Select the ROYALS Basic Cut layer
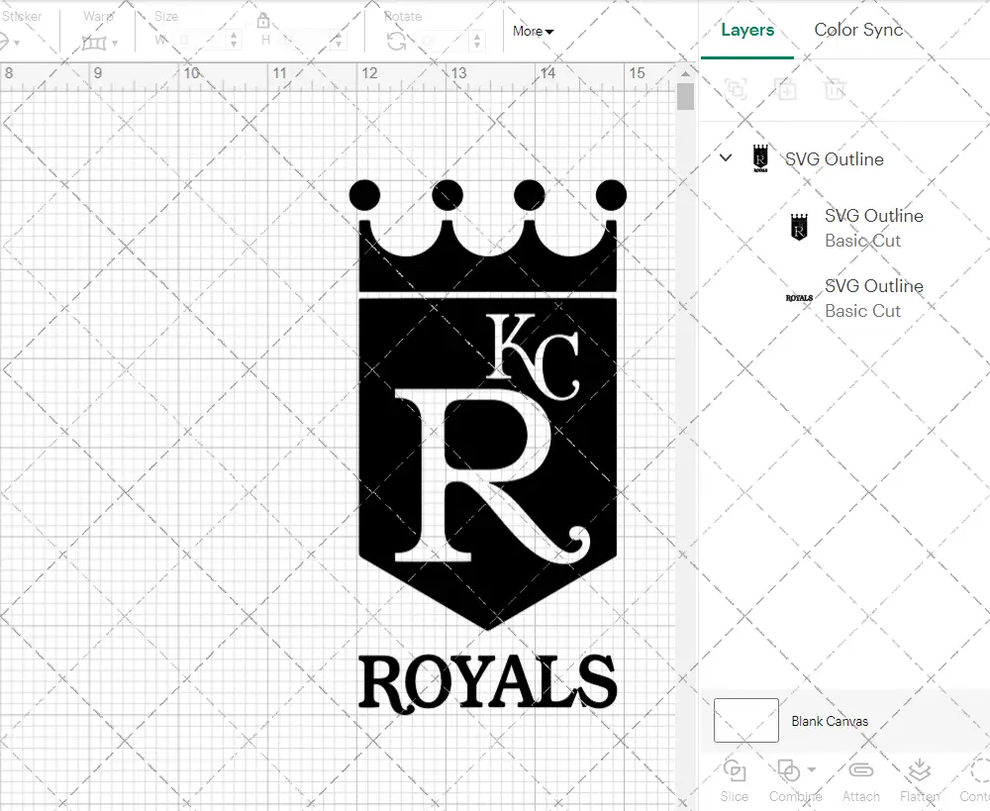This screenshot has width=990, height=811. [874, 298]
